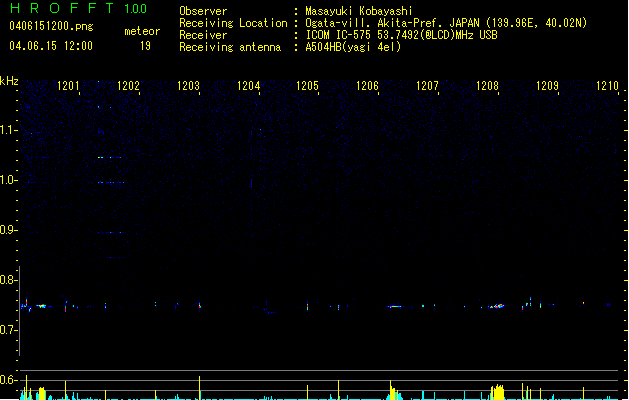Viewport: 629px width, 400px height.
Task: Click the Receiving Location label
Action: tap(233, 23)
